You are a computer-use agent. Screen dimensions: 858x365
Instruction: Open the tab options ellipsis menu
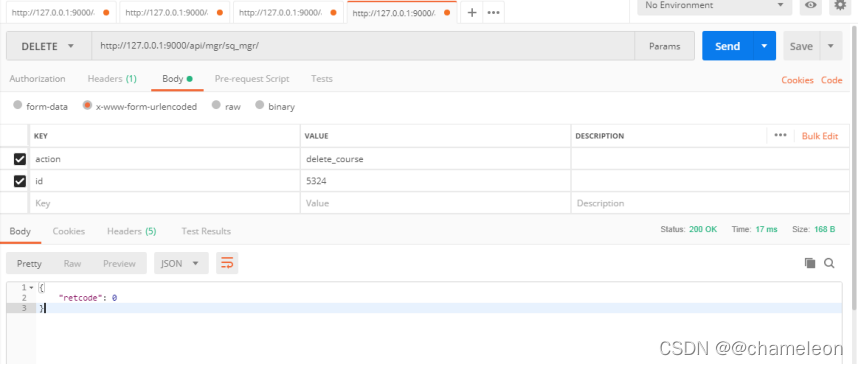(494, 12)
